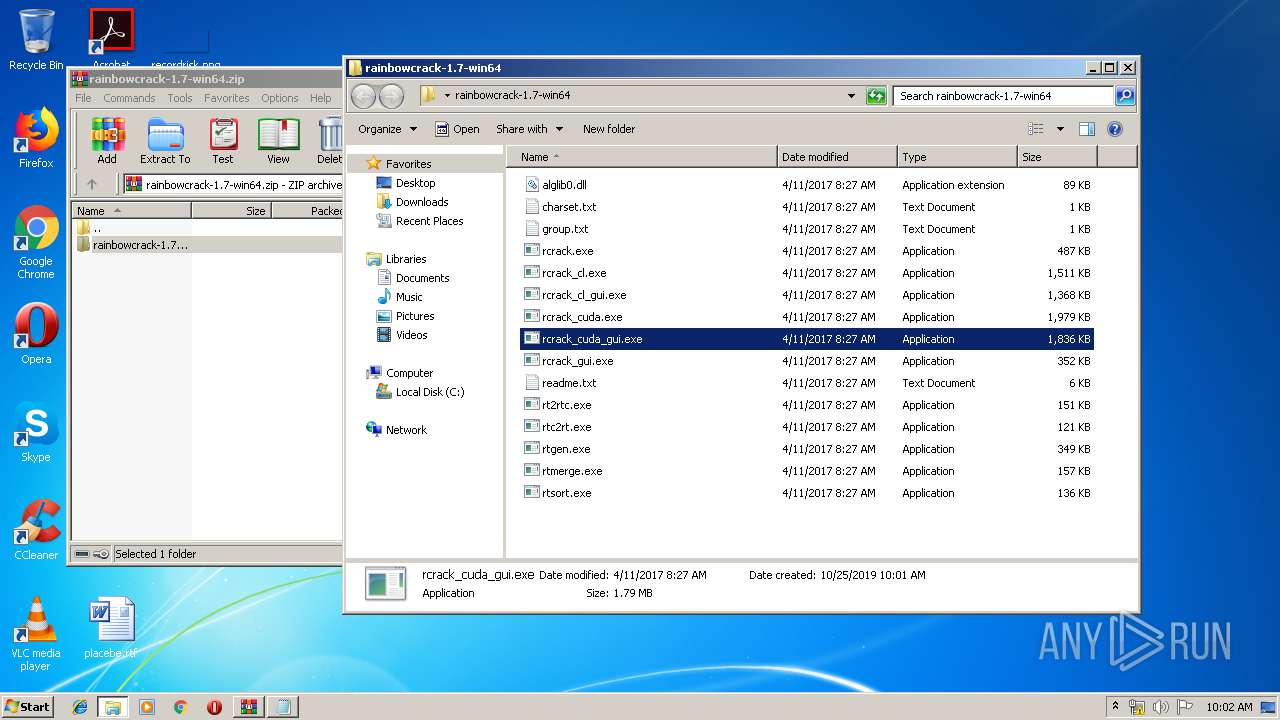This screenshot has width=1280, height=720.
Task: Click the taskbar clock showing 10:02 AM
Action: (x=1229, y=707)
